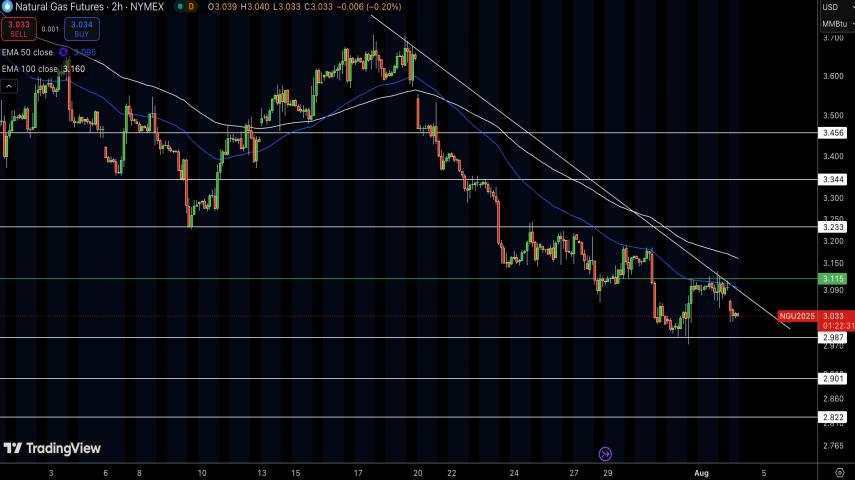Click the Natural Gas Futures symbol drop icon

[x=7, y=6]
